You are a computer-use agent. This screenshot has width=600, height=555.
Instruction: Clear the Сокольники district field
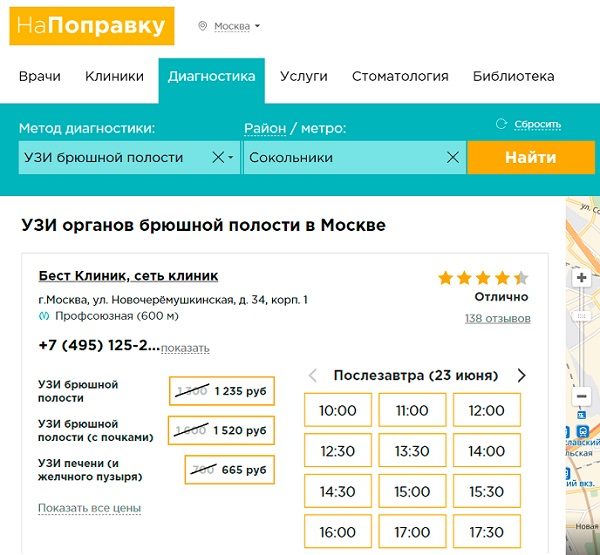click(452, 158)
